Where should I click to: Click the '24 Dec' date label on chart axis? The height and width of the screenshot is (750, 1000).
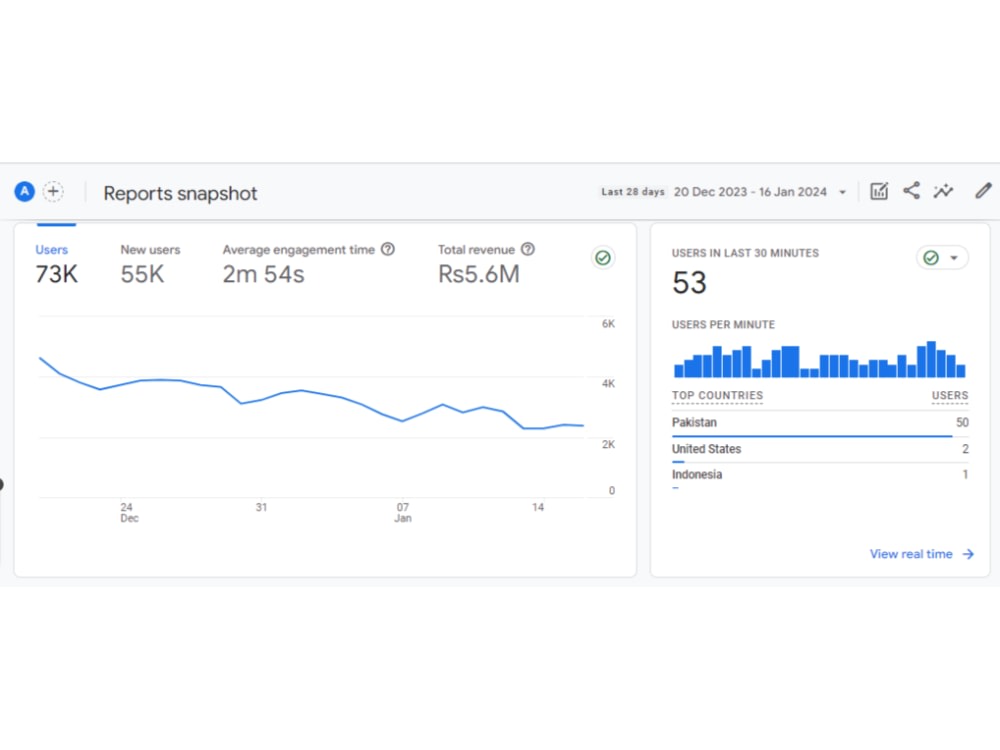129,512
